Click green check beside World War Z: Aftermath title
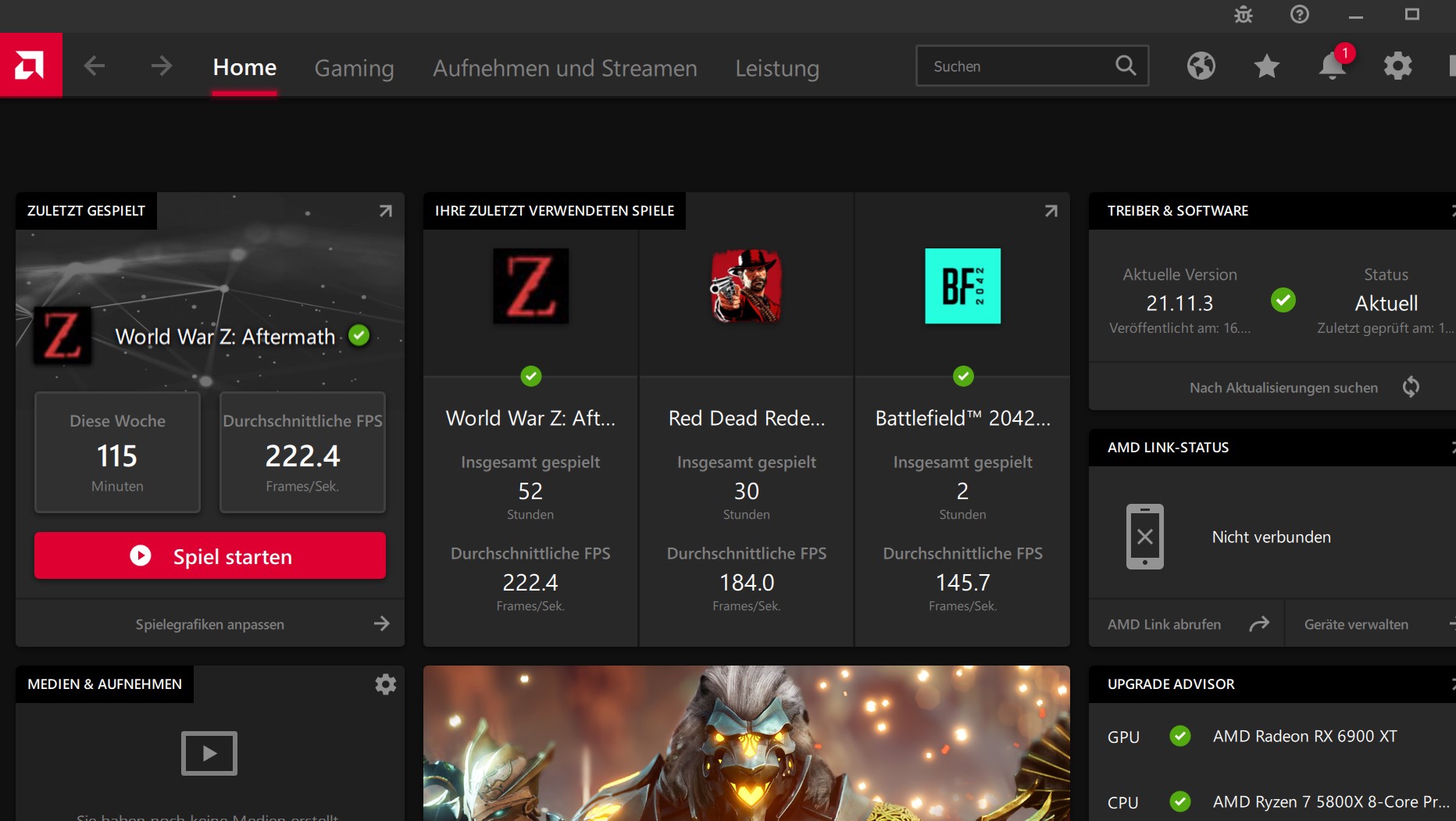Screen dimensions: 1456x821 point(359,336)
